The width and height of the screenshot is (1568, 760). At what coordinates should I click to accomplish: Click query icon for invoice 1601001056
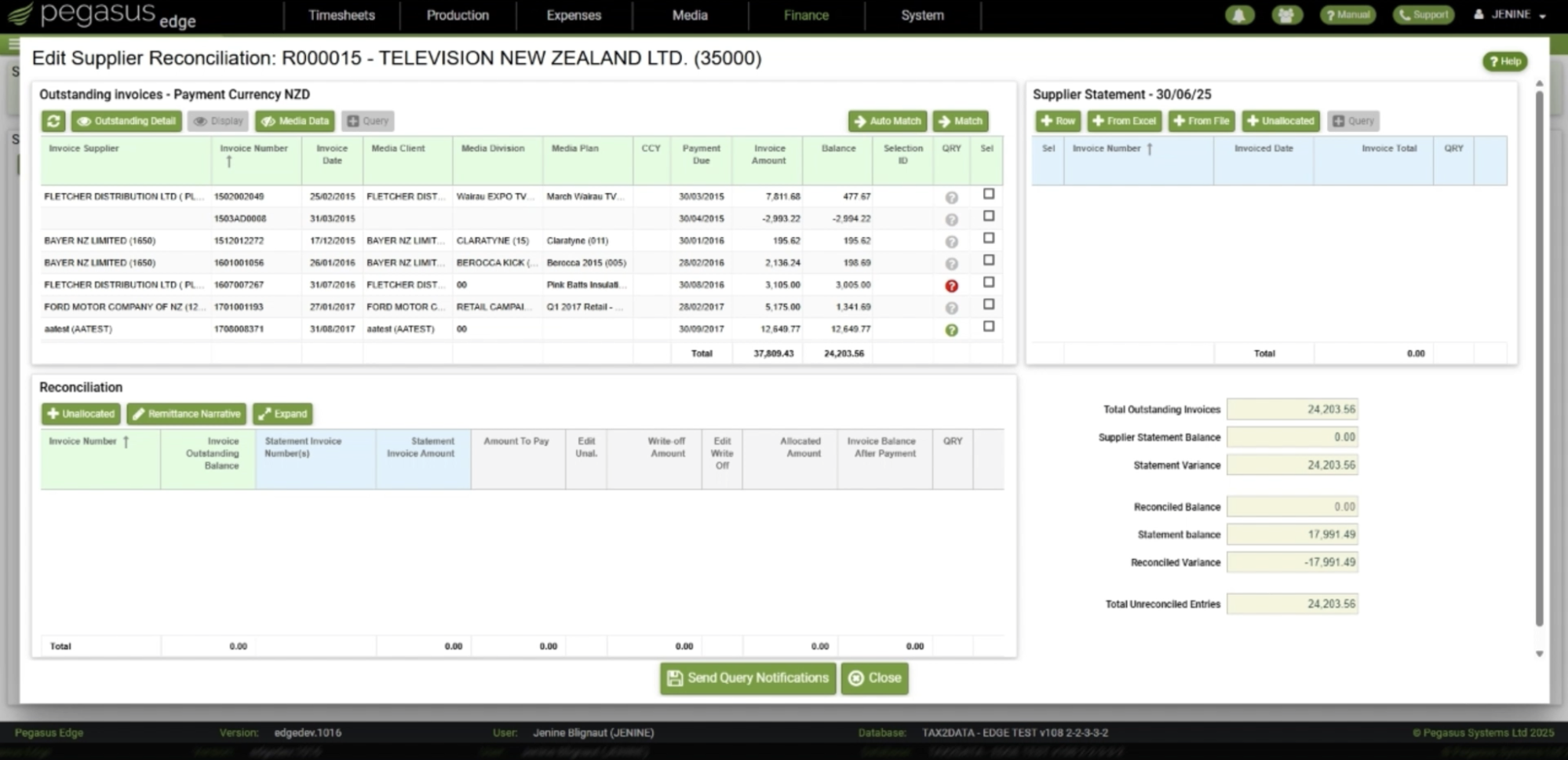pyautogui.click(x=951, y=264)
